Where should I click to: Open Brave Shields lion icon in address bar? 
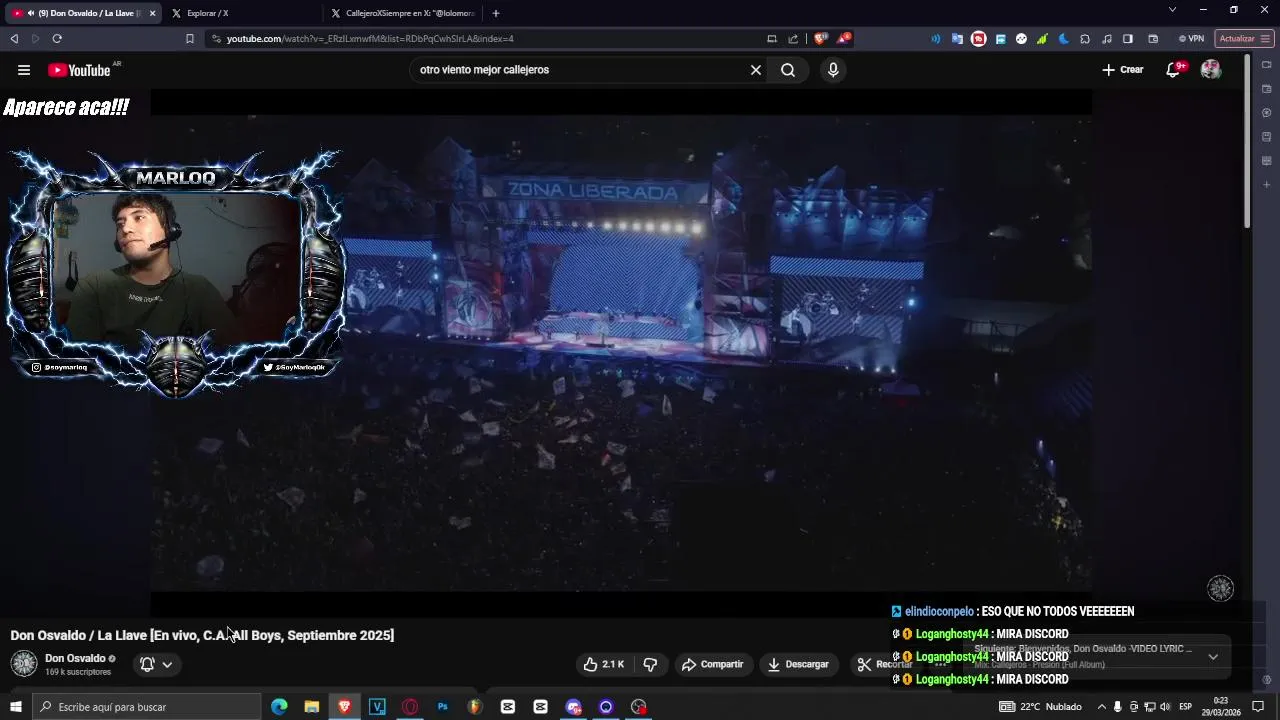tap(821, 39)
